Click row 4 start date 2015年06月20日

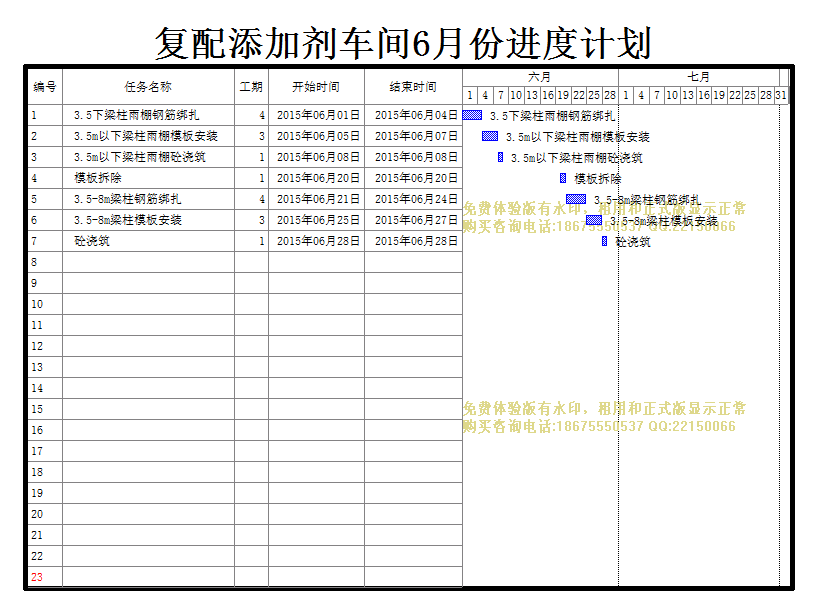[316, 178]
